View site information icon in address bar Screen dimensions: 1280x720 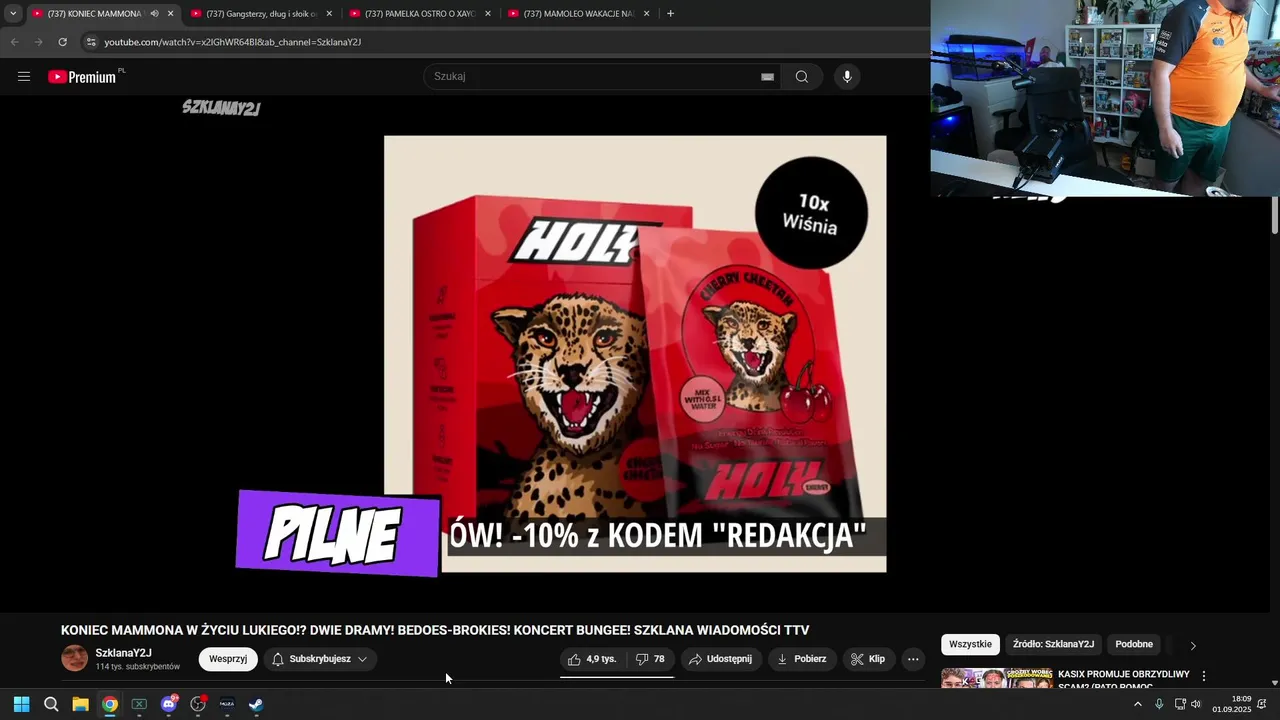point(91,42)
